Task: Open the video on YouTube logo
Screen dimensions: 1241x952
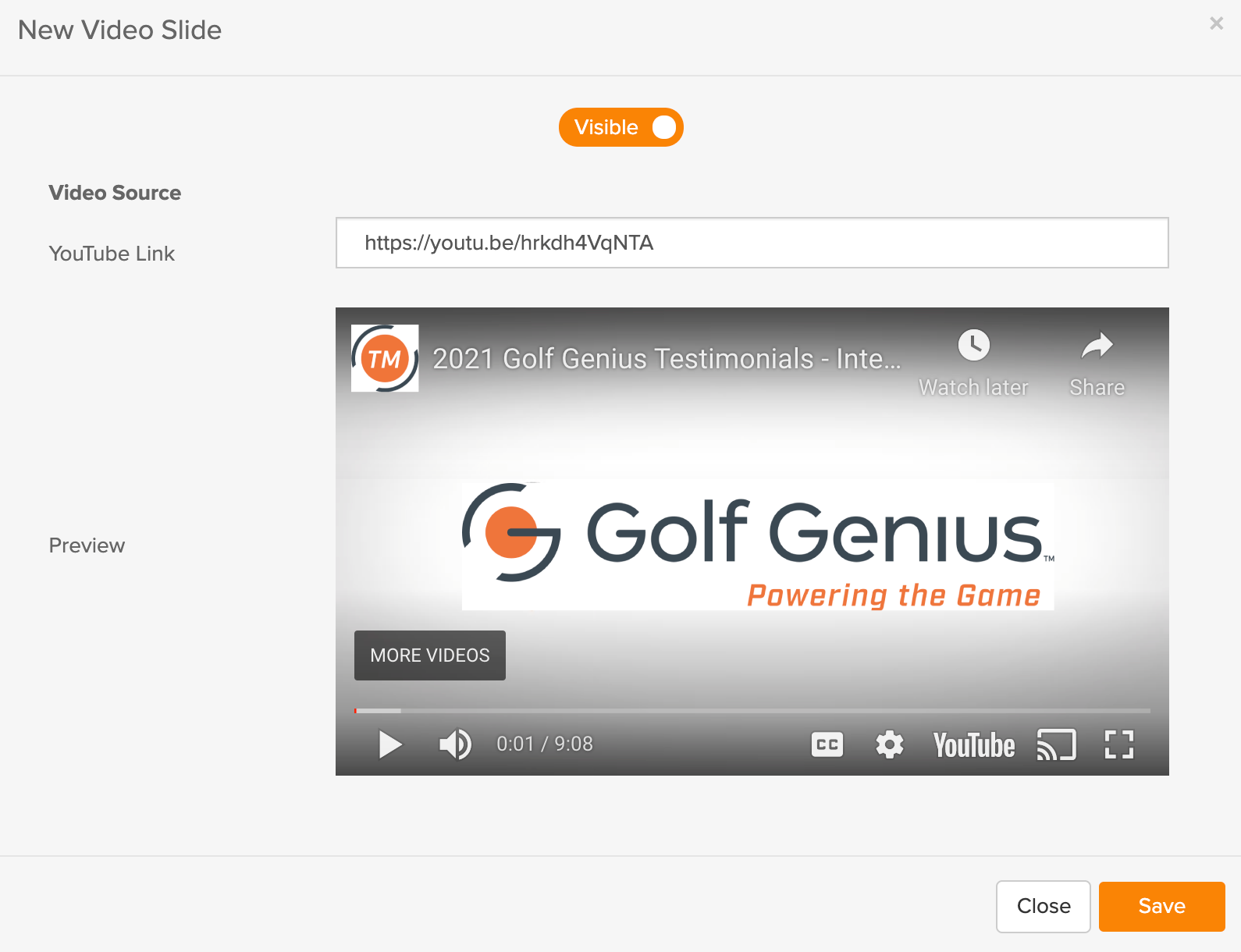Action: pyautogui.click(x=974, y=745)
